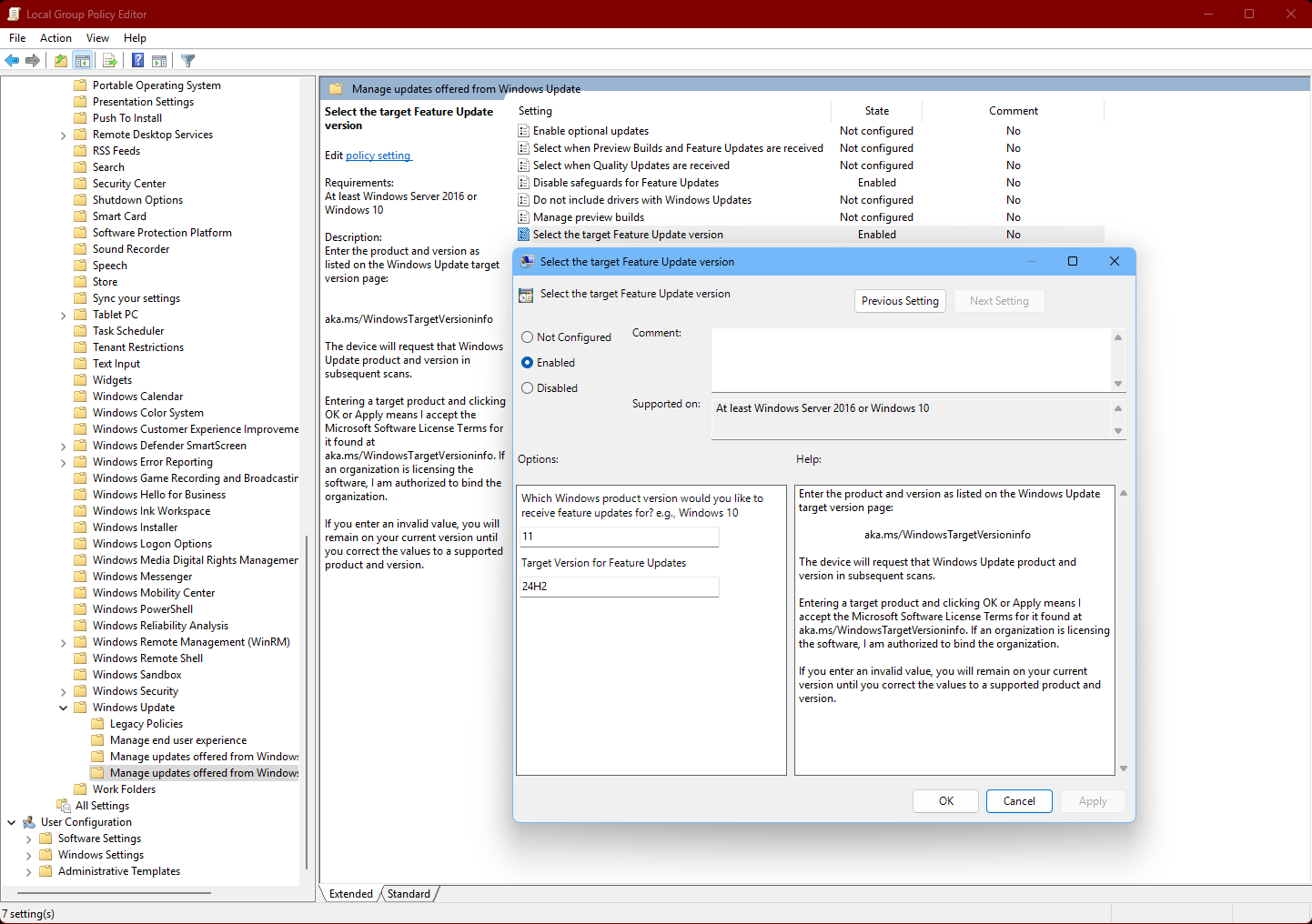The image size is (1312, 924).
Task: Select the 'Enable optional updates' setting row
Action: click(x=810, y=131)
